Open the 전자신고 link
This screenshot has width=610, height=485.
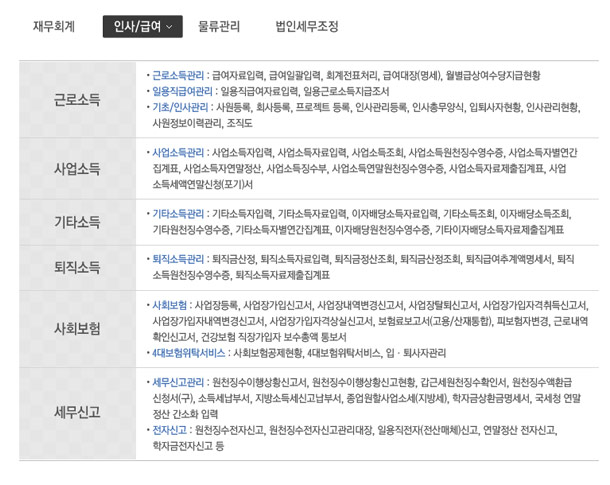tap(170, 430)
